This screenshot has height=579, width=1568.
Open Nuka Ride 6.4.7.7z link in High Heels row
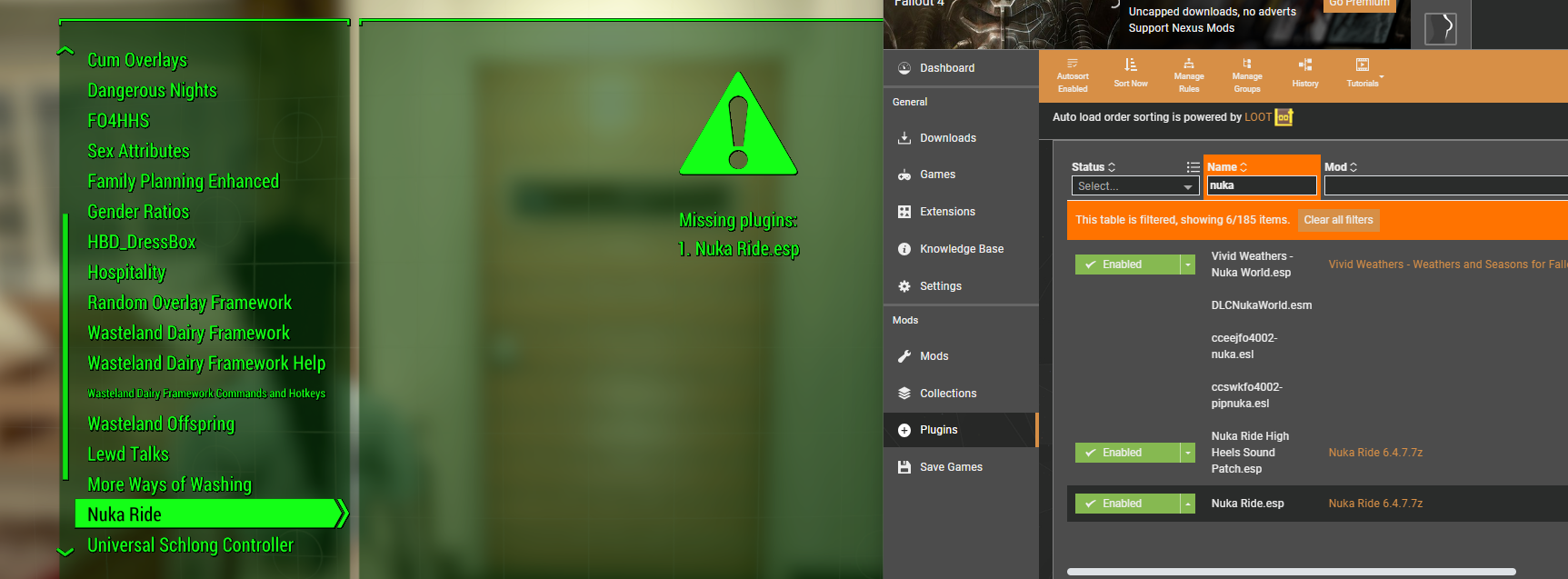(x=1375, y=453)
